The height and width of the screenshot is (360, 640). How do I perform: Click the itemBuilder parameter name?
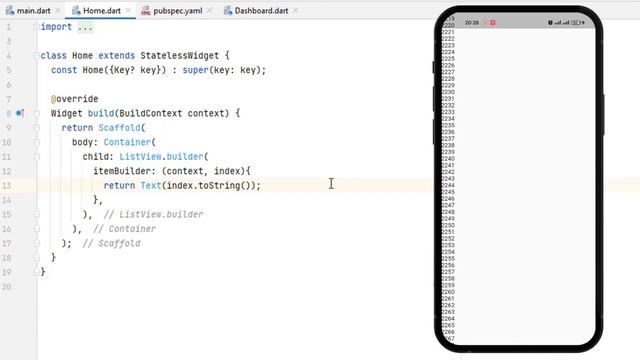[x=122, y=171]
